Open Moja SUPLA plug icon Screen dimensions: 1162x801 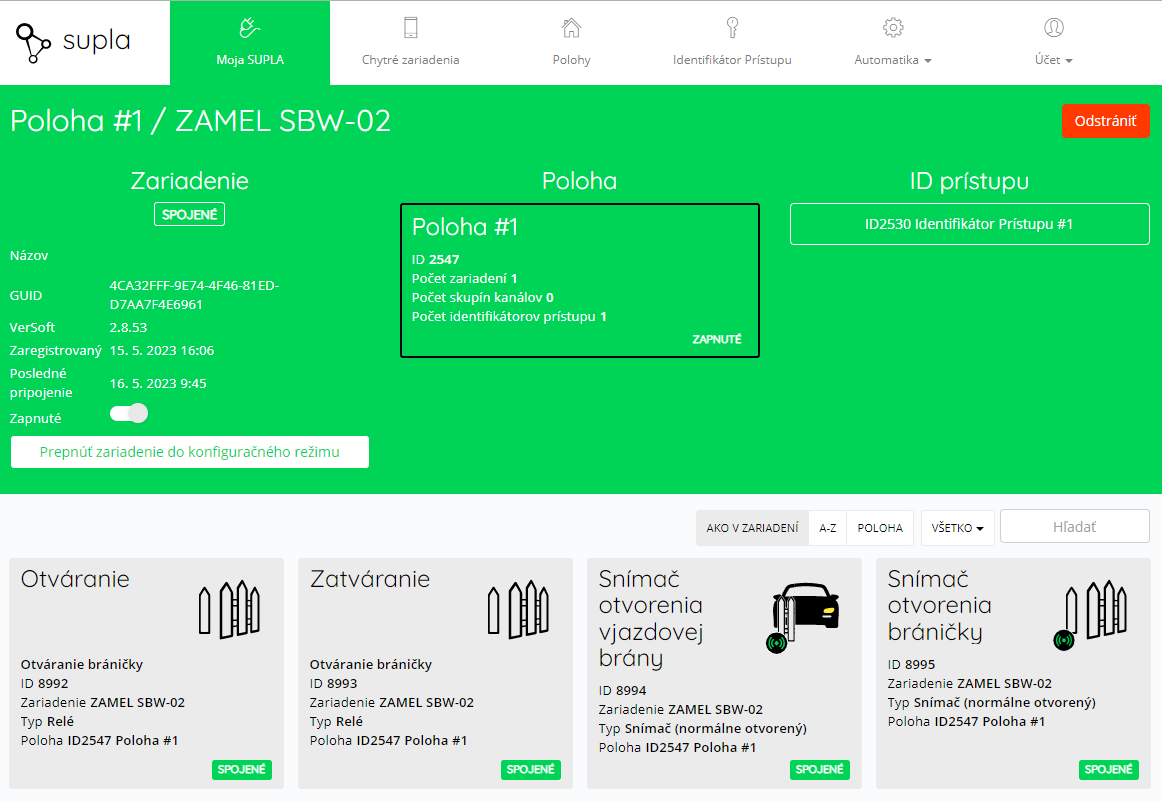(250, 28)
